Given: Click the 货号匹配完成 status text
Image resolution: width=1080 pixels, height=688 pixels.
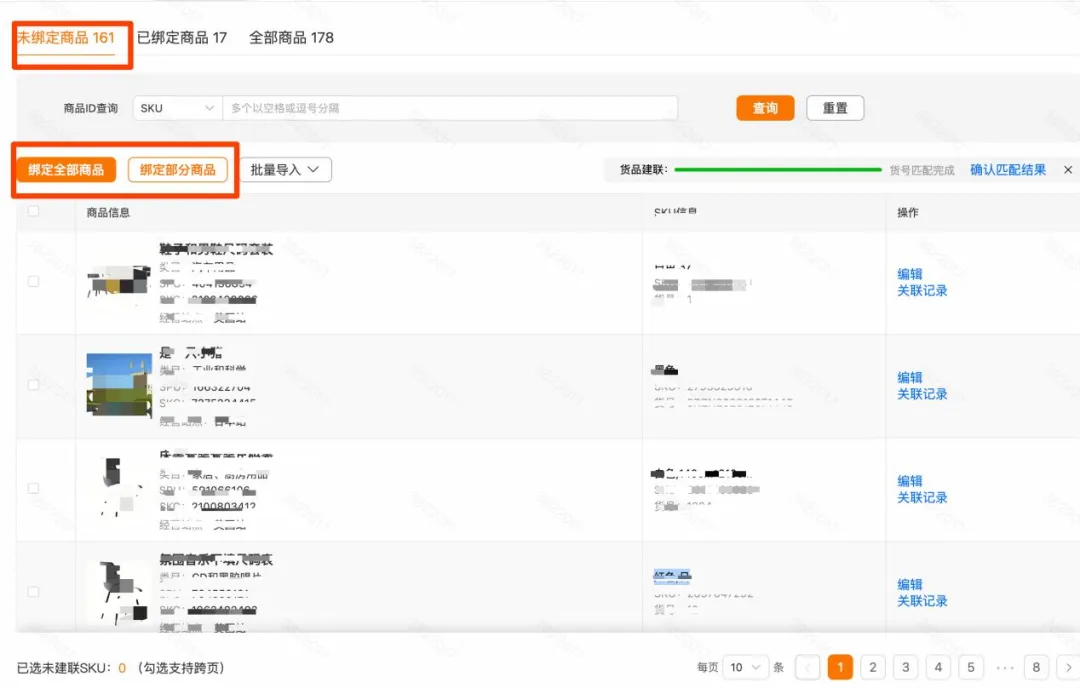Looking at the screenshot, I should pos(922,170).
